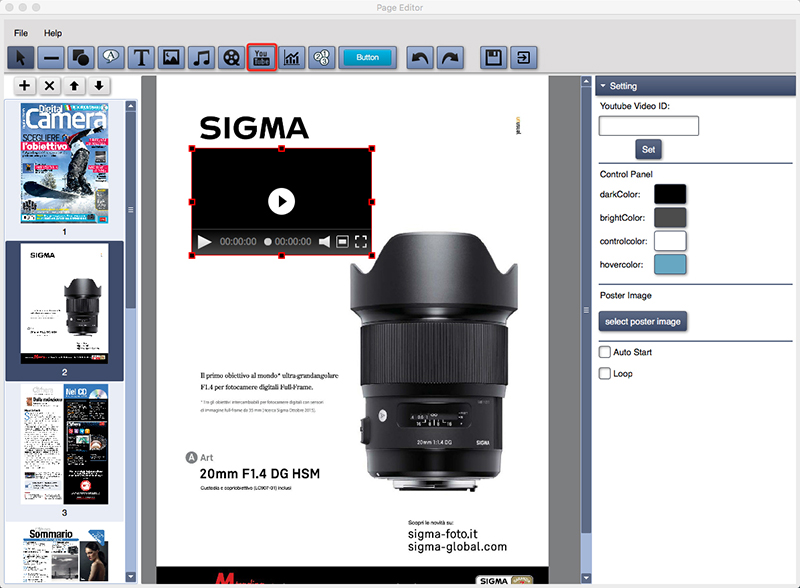Click the save icon

(x=493, y=57)
